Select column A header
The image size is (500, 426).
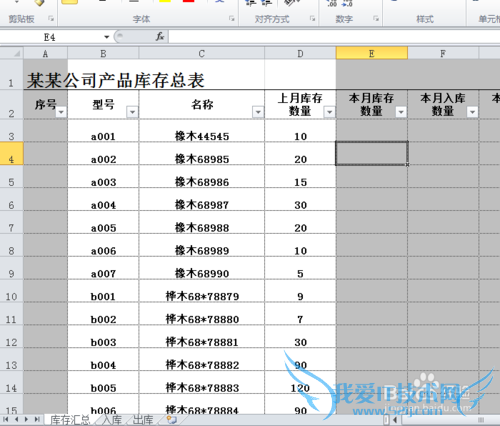tap(45, 53)
